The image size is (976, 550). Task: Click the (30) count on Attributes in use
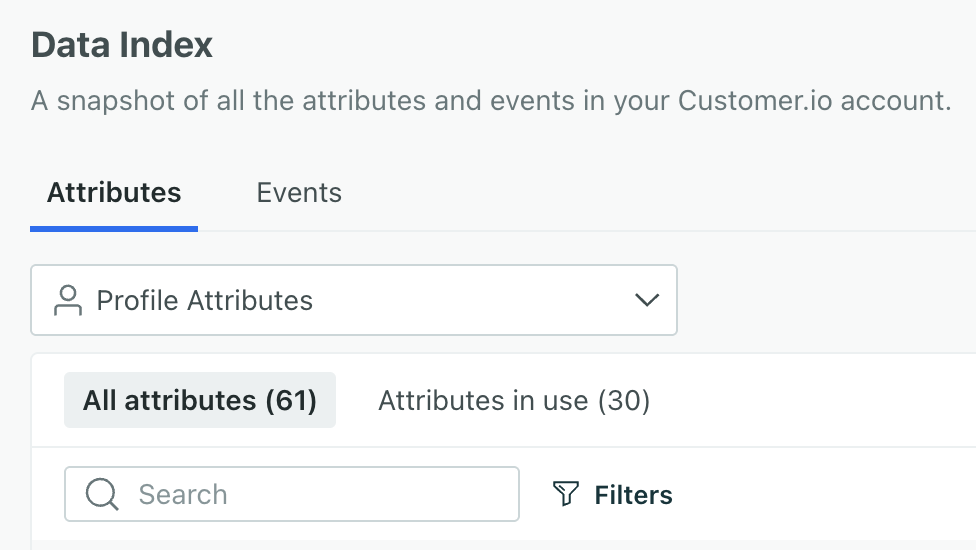point(624,401)
